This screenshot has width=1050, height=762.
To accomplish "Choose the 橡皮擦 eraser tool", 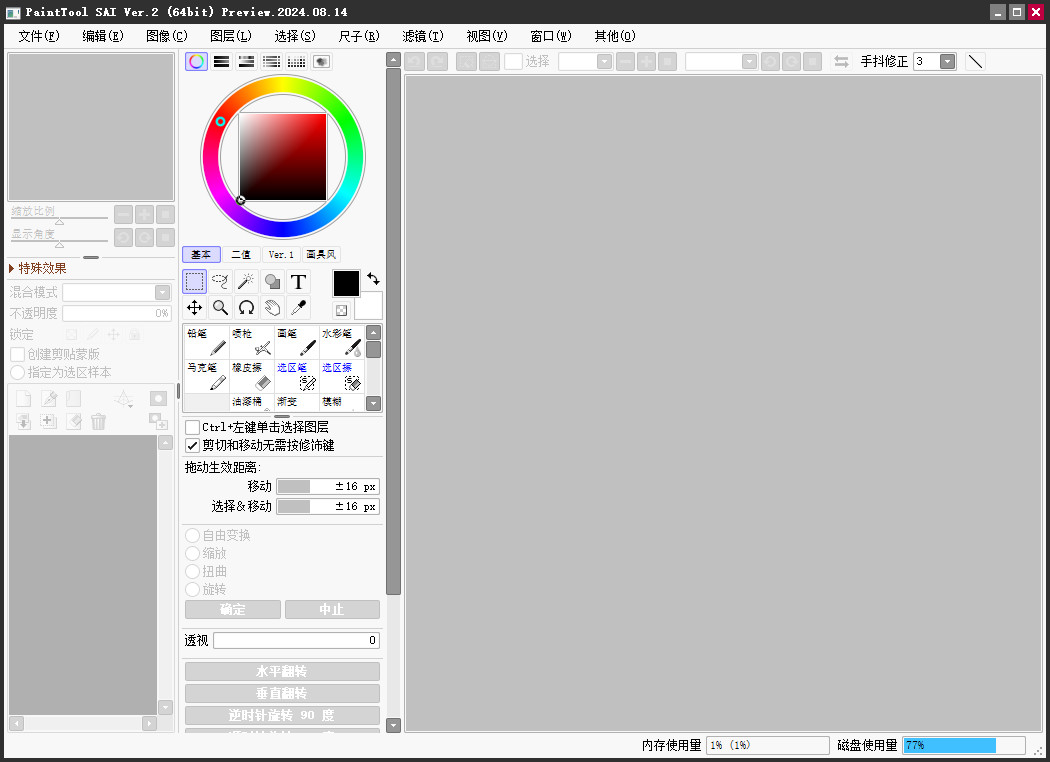I will pyautogui.click(x=252, y=376).
